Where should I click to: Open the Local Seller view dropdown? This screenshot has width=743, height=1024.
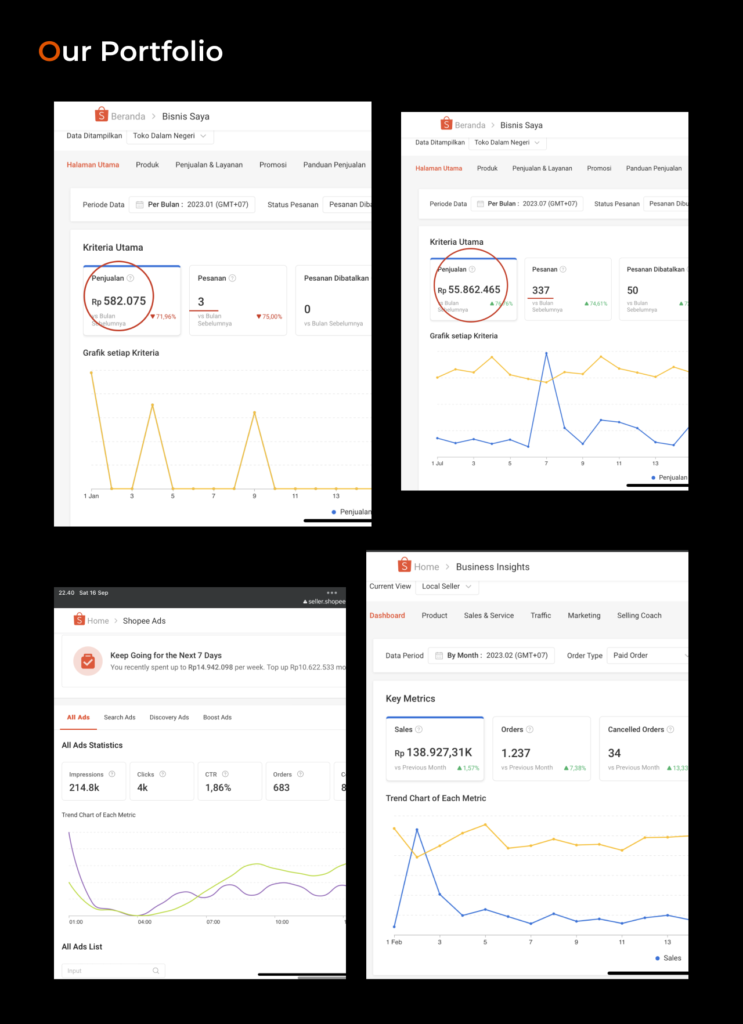pyautogui.click(x=448, y=587)
